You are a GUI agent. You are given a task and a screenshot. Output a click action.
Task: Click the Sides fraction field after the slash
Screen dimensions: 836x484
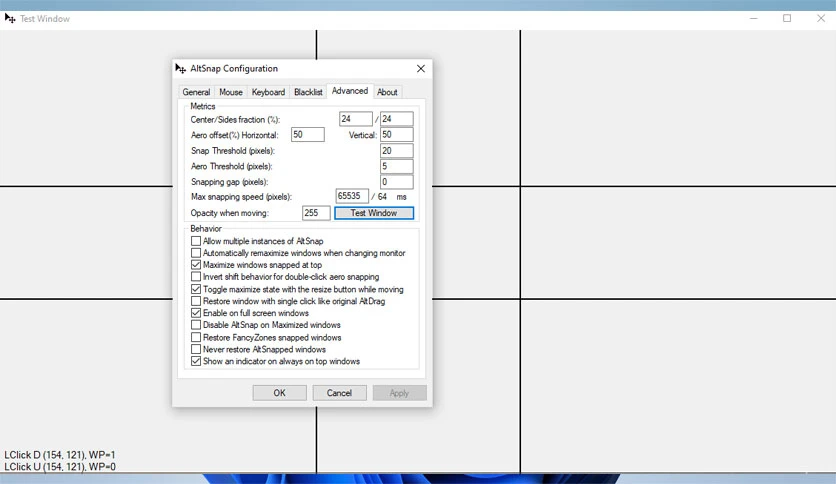397,119
